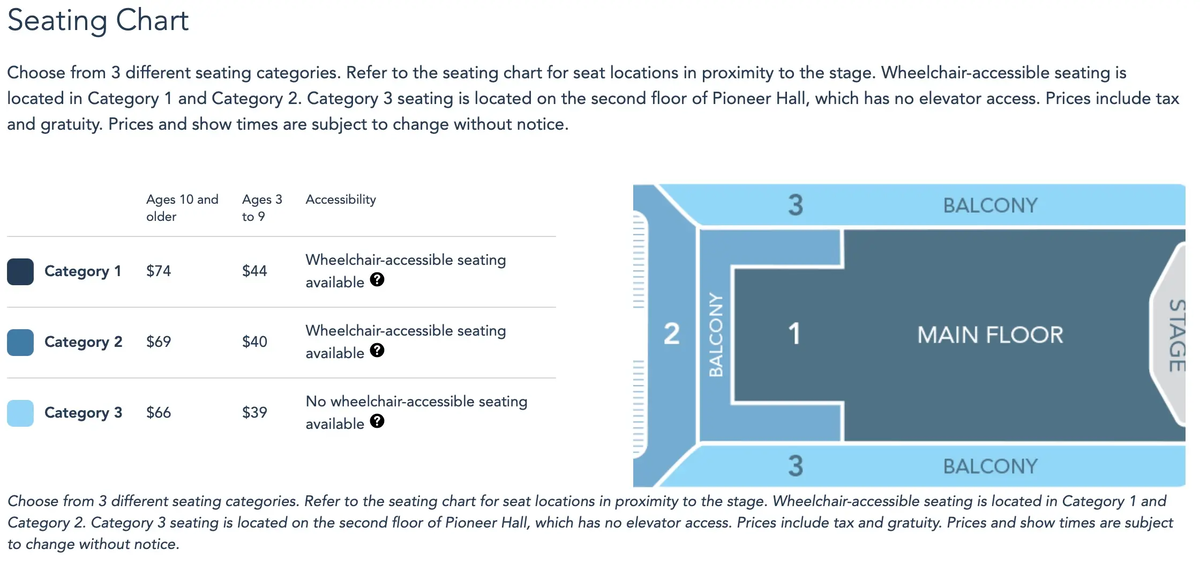Click the vertical BALCONY label on map

click(715, 335)
